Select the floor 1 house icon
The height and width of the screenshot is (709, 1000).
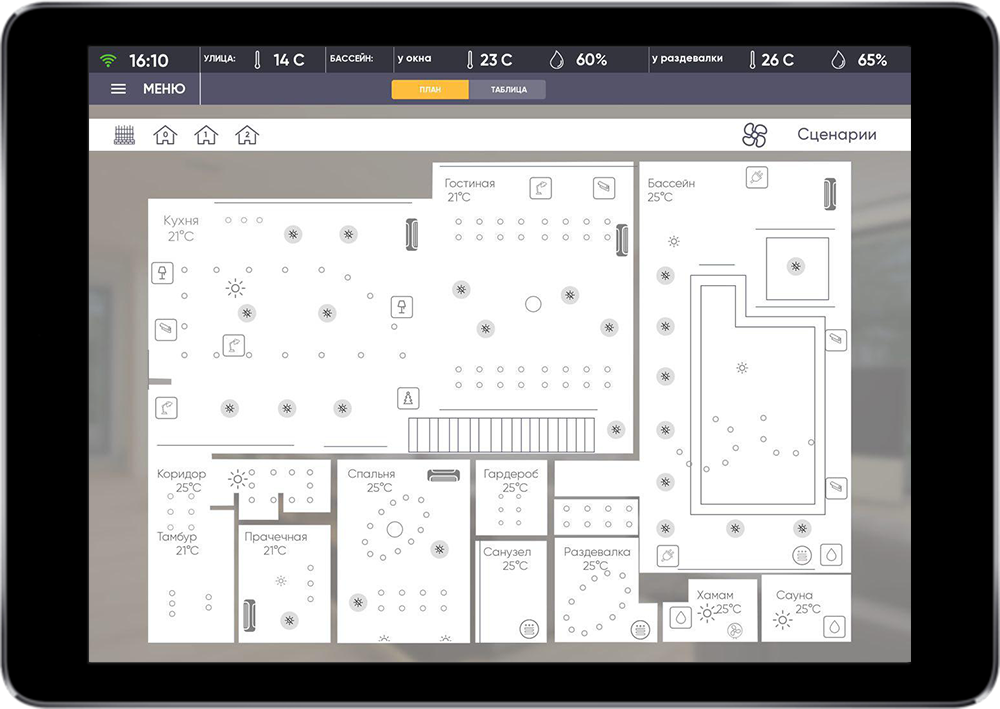click(x=206, y=135)
